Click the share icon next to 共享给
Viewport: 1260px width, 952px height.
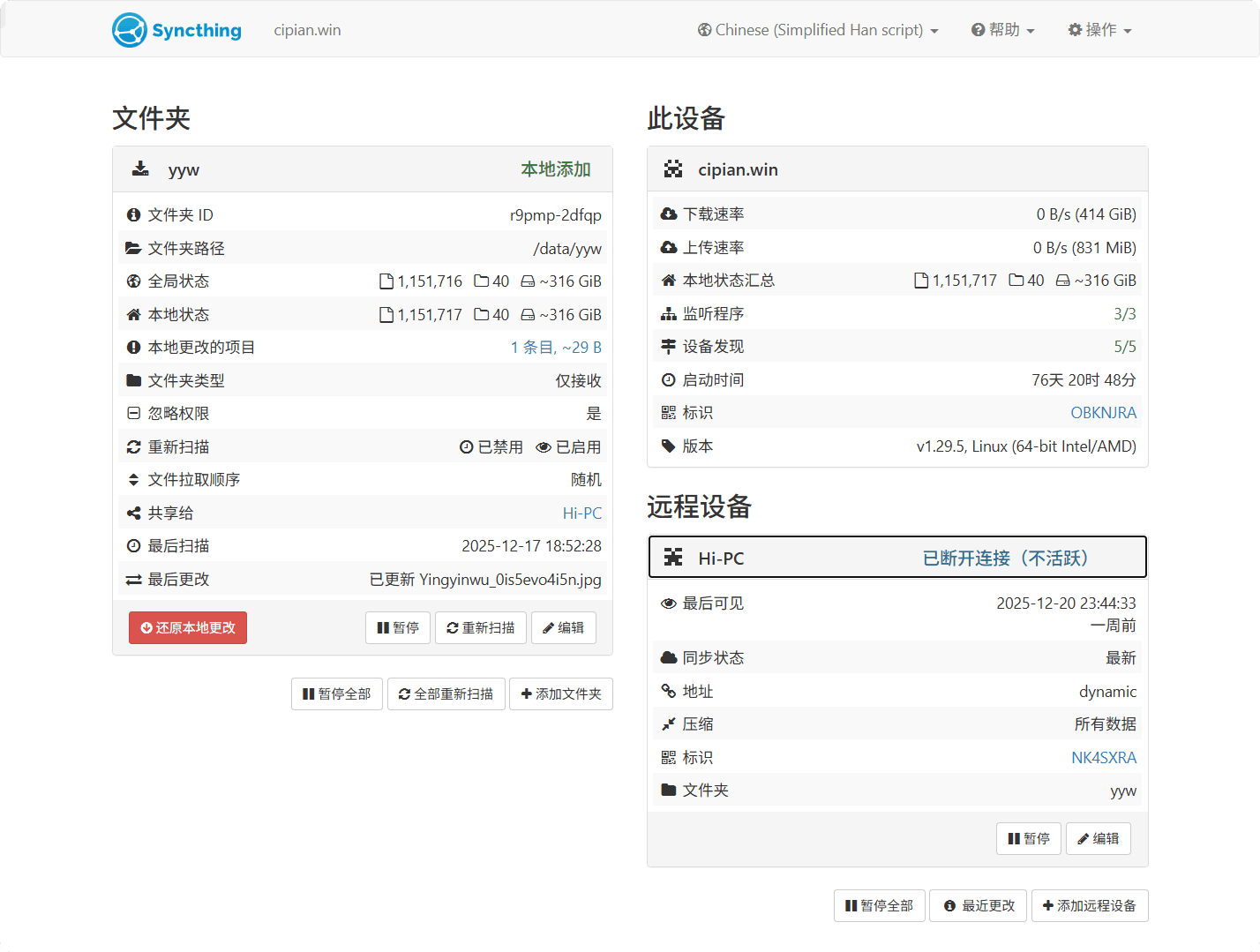tap(133, 513)
